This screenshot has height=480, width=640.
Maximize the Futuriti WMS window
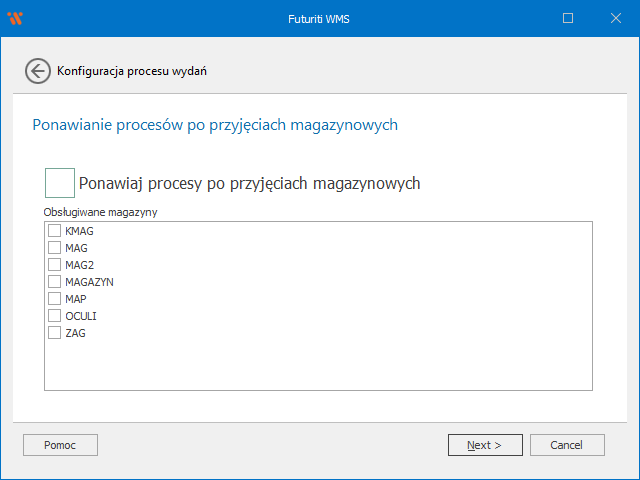point(568,18)
